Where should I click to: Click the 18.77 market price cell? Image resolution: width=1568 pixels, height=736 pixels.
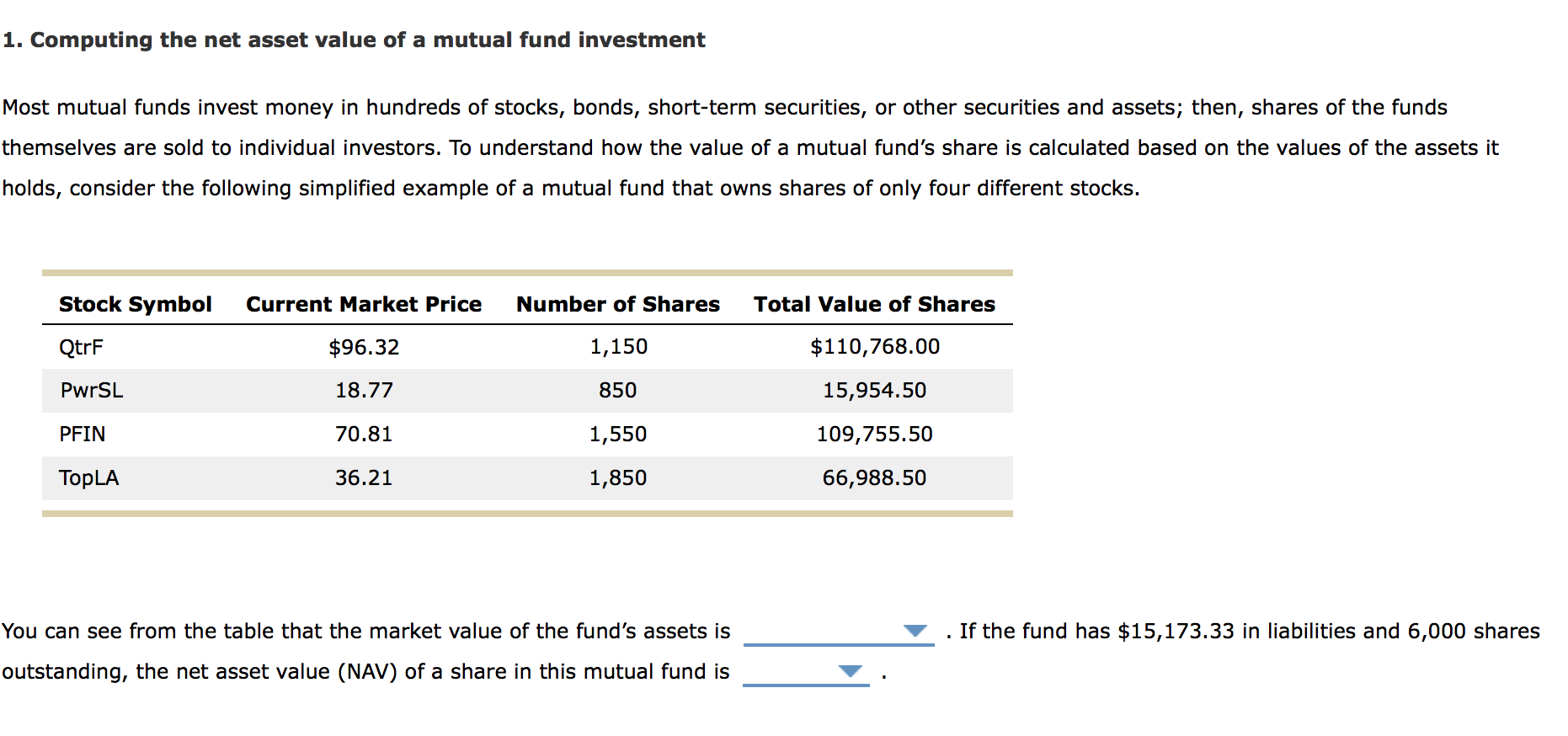364,391
